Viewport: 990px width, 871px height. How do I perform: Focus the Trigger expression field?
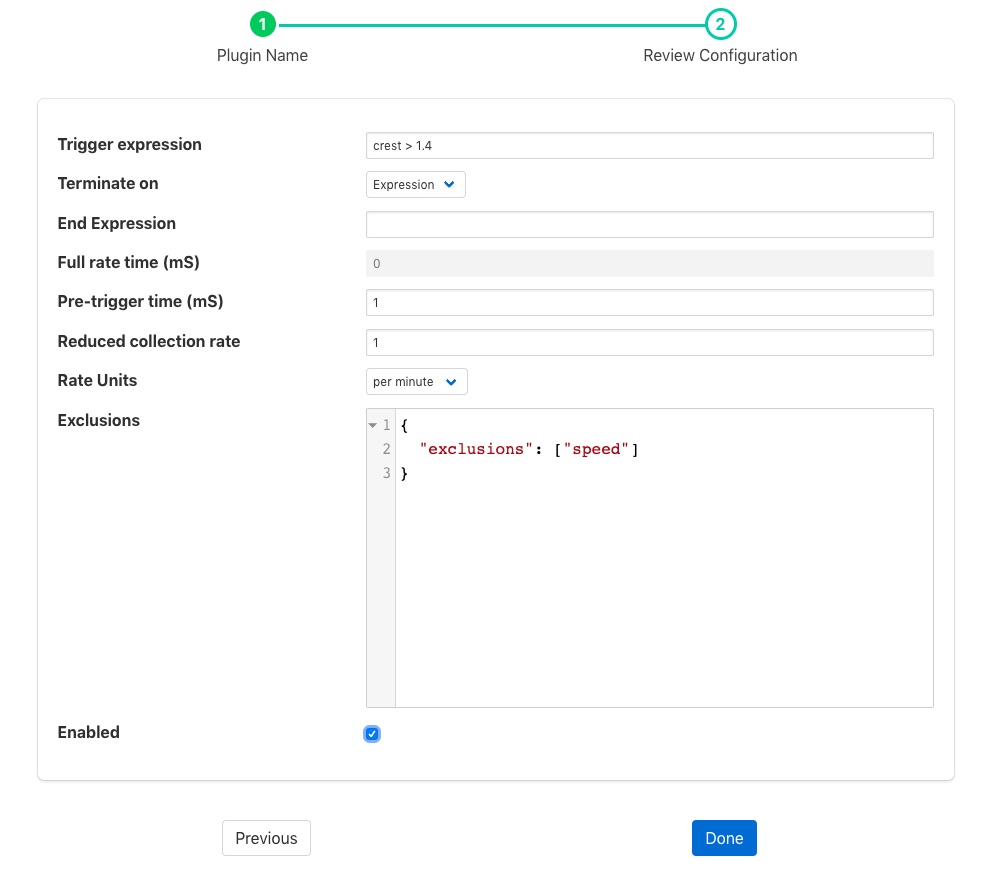[x=649, y=146]
